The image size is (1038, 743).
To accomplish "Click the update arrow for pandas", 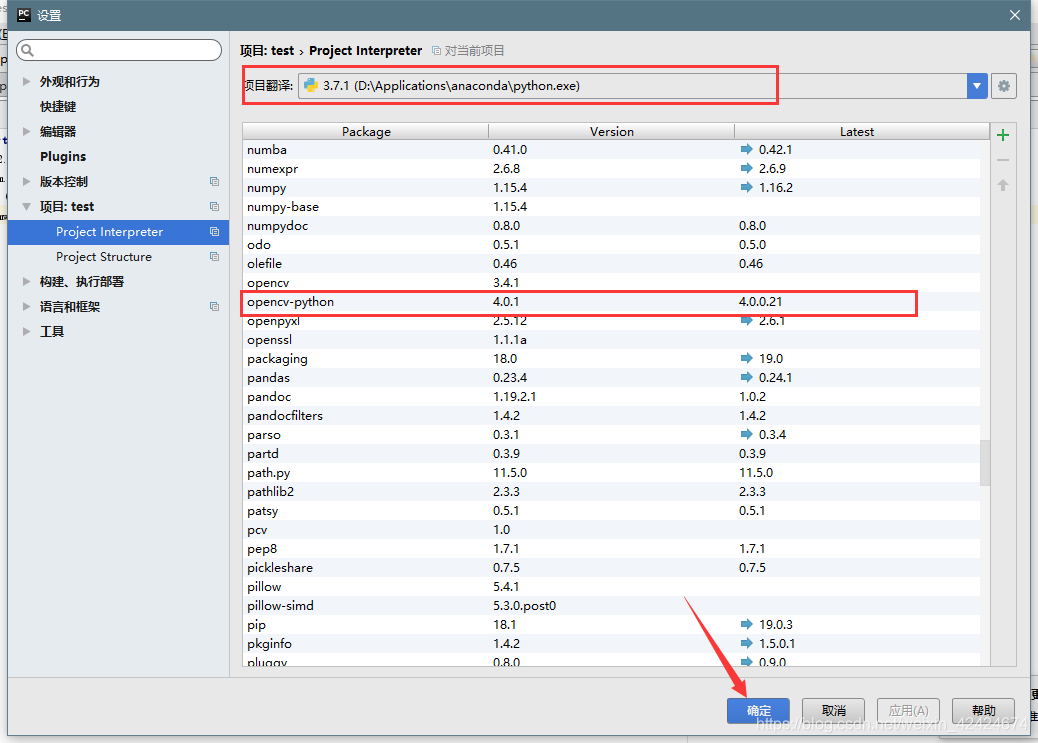I will pos(747,377).
